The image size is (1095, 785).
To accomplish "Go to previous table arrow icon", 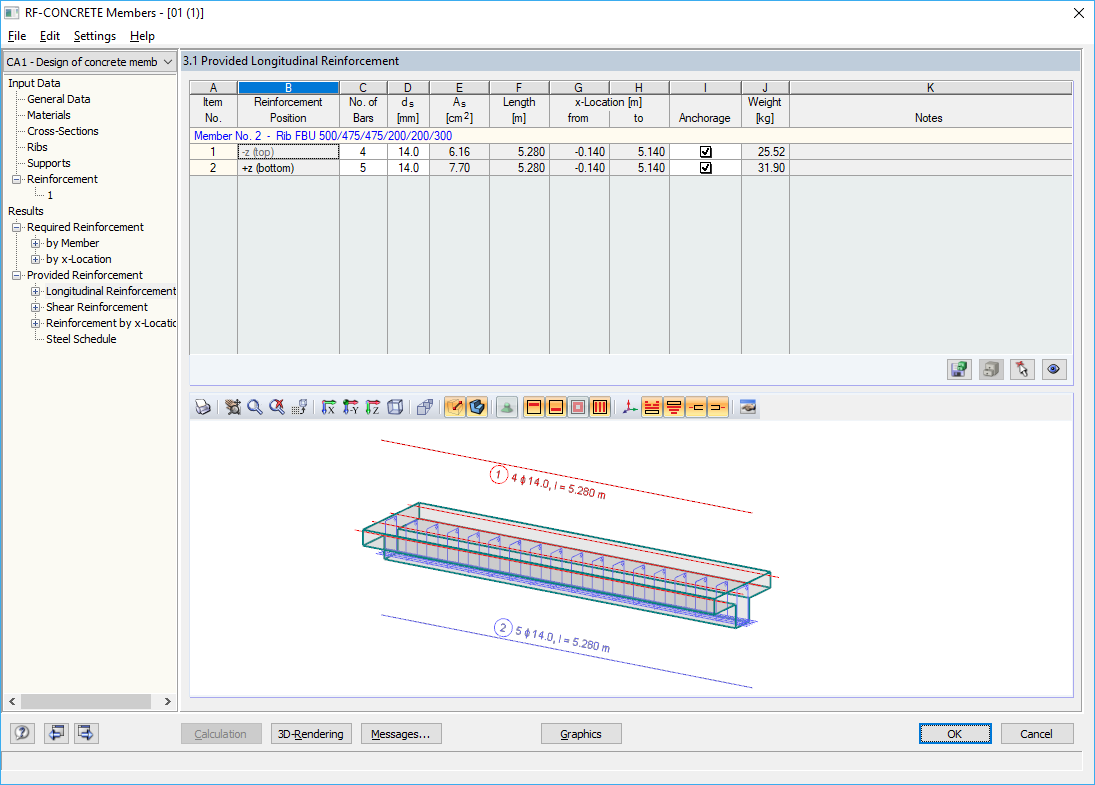I will pos(56,733).
